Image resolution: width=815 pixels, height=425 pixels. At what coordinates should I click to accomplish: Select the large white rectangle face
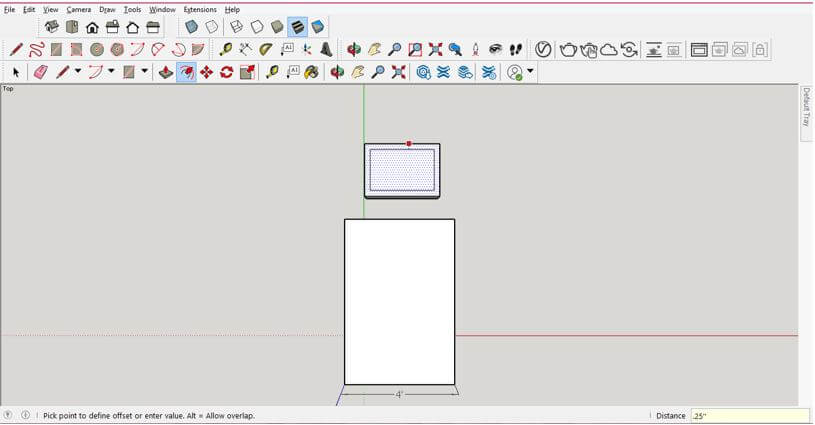coord(400,302)
